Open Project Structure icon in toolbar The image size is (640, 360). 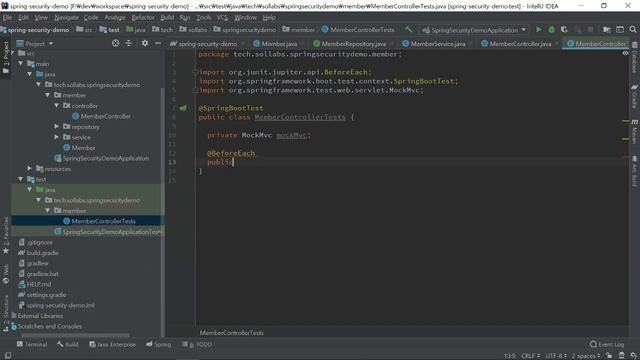607,29
